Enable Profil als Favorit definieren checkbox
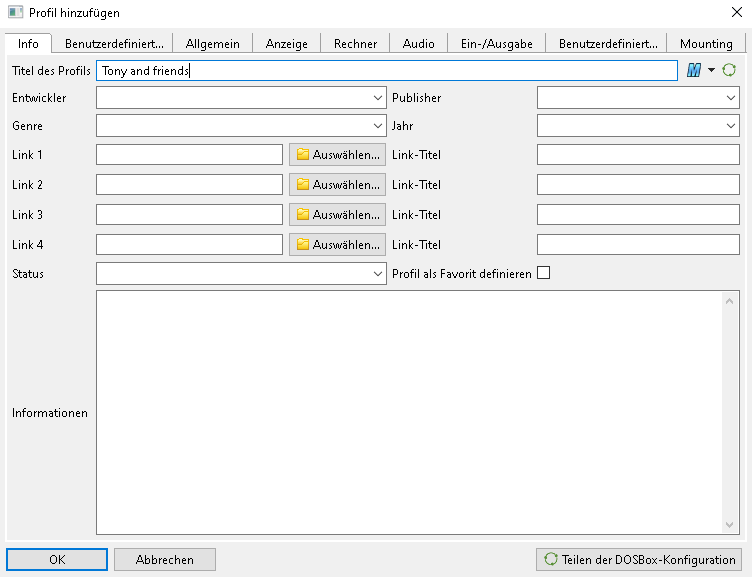The image size is (752, 577). click(x=544, y=273)
